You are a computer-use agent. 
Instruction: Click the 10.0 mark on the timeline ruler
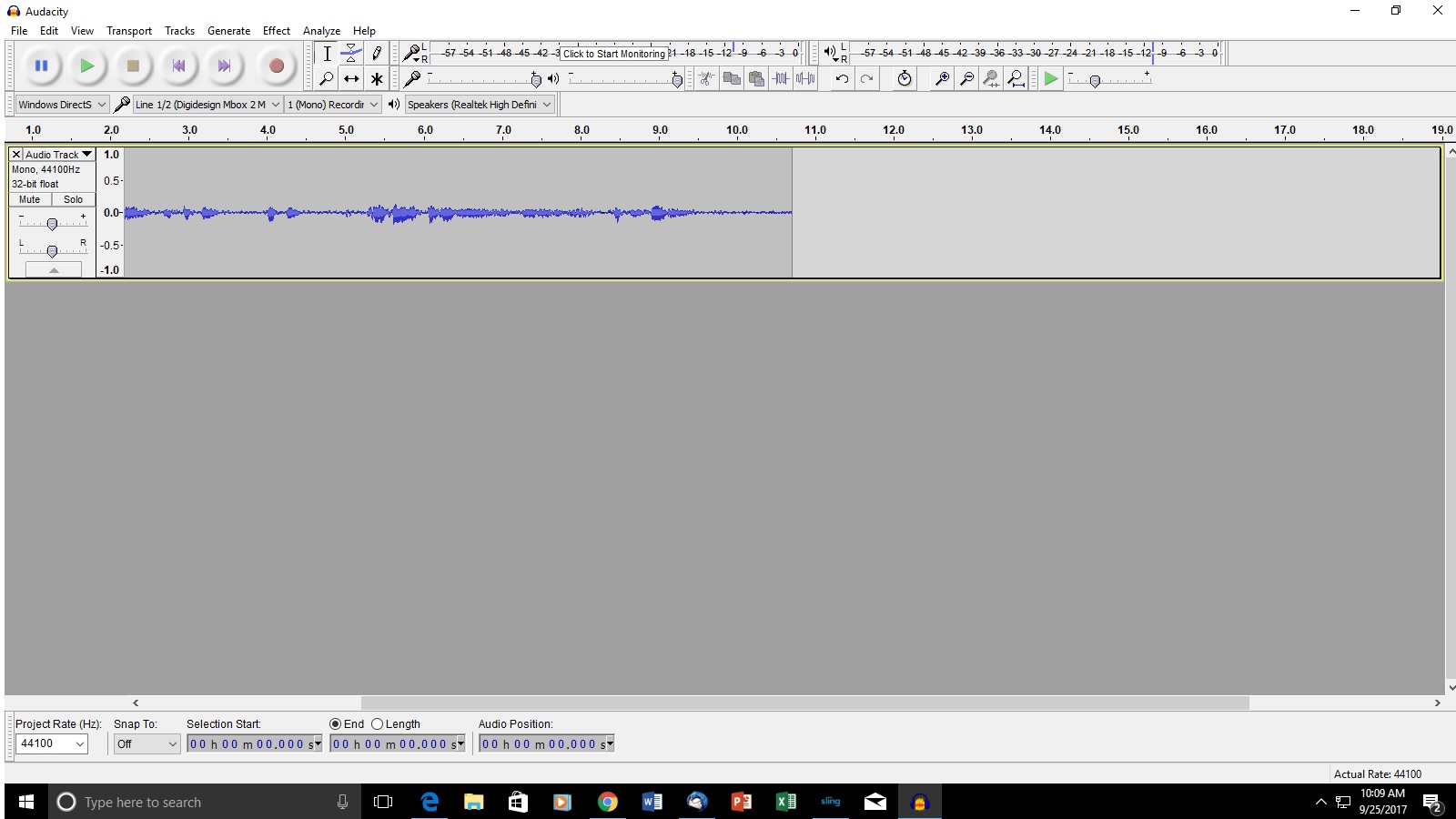point(737,130)
